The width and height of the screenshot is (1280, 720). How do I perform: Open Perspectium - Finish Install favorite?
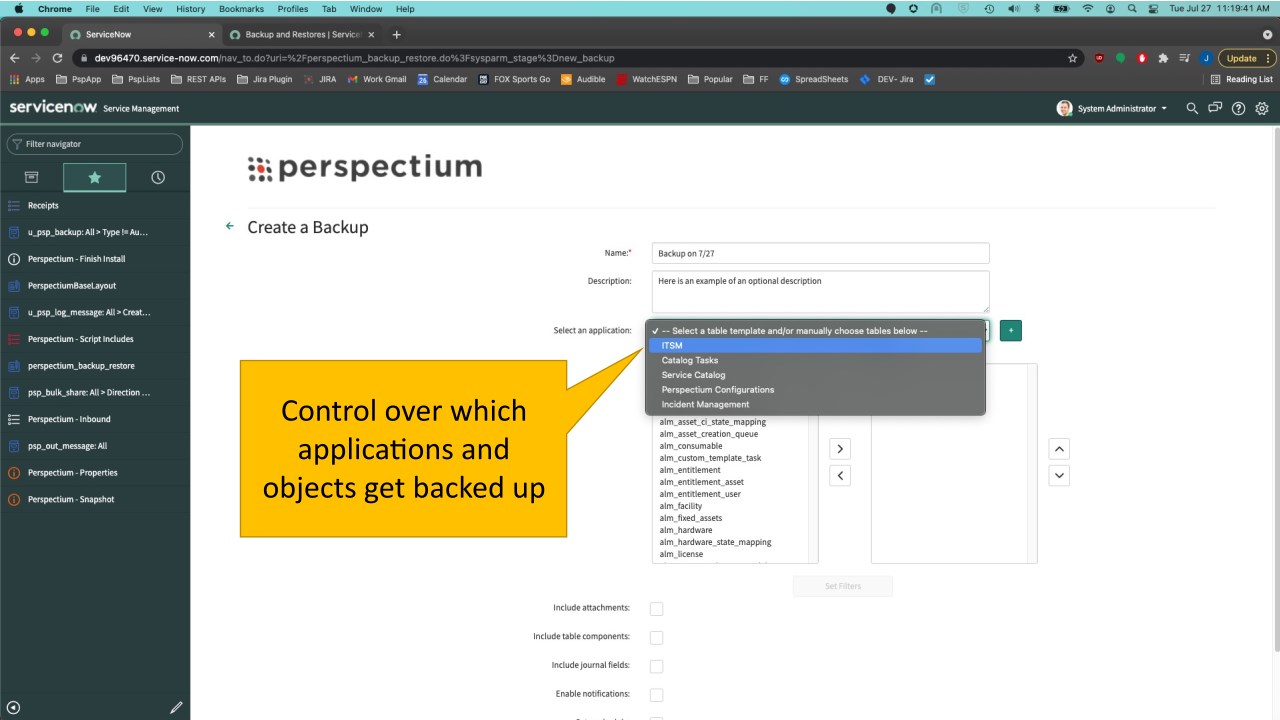tap(95, 259)
